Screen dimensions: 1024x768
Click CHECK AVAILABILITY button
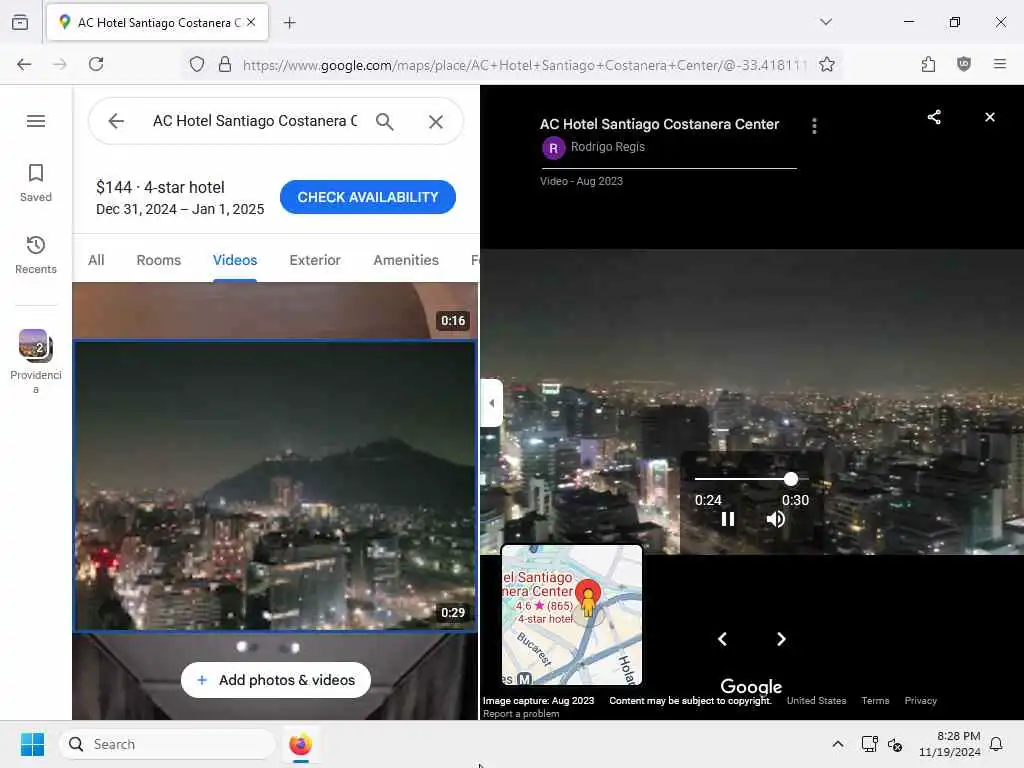click(368, 197)
